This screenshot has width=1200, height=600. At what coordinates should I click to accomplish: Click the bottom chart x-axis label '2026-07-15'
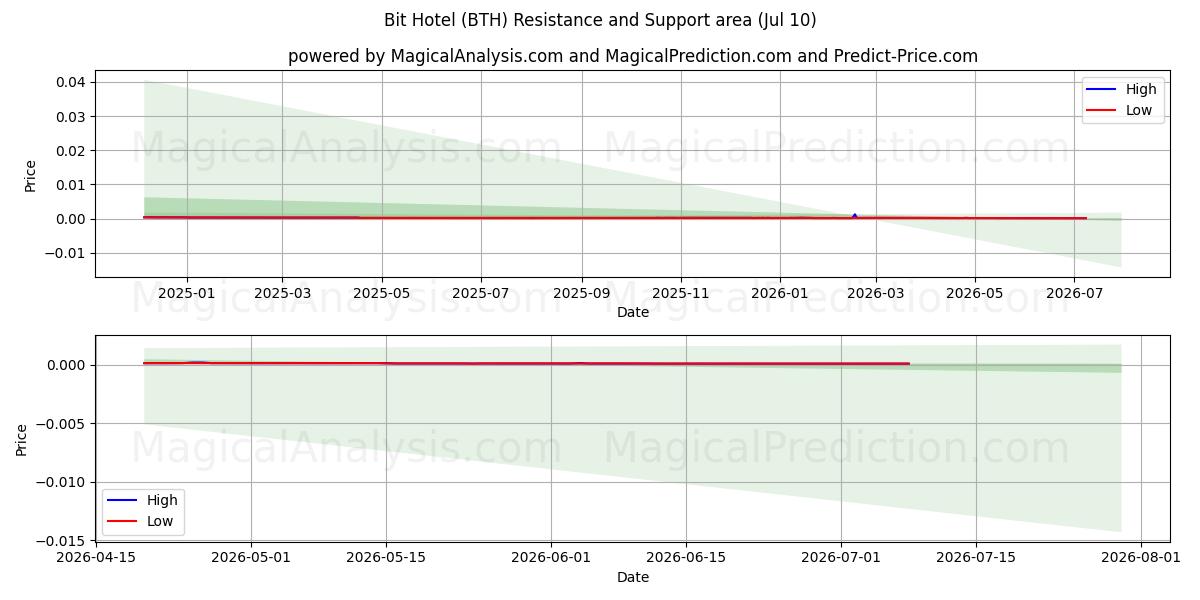976,558
